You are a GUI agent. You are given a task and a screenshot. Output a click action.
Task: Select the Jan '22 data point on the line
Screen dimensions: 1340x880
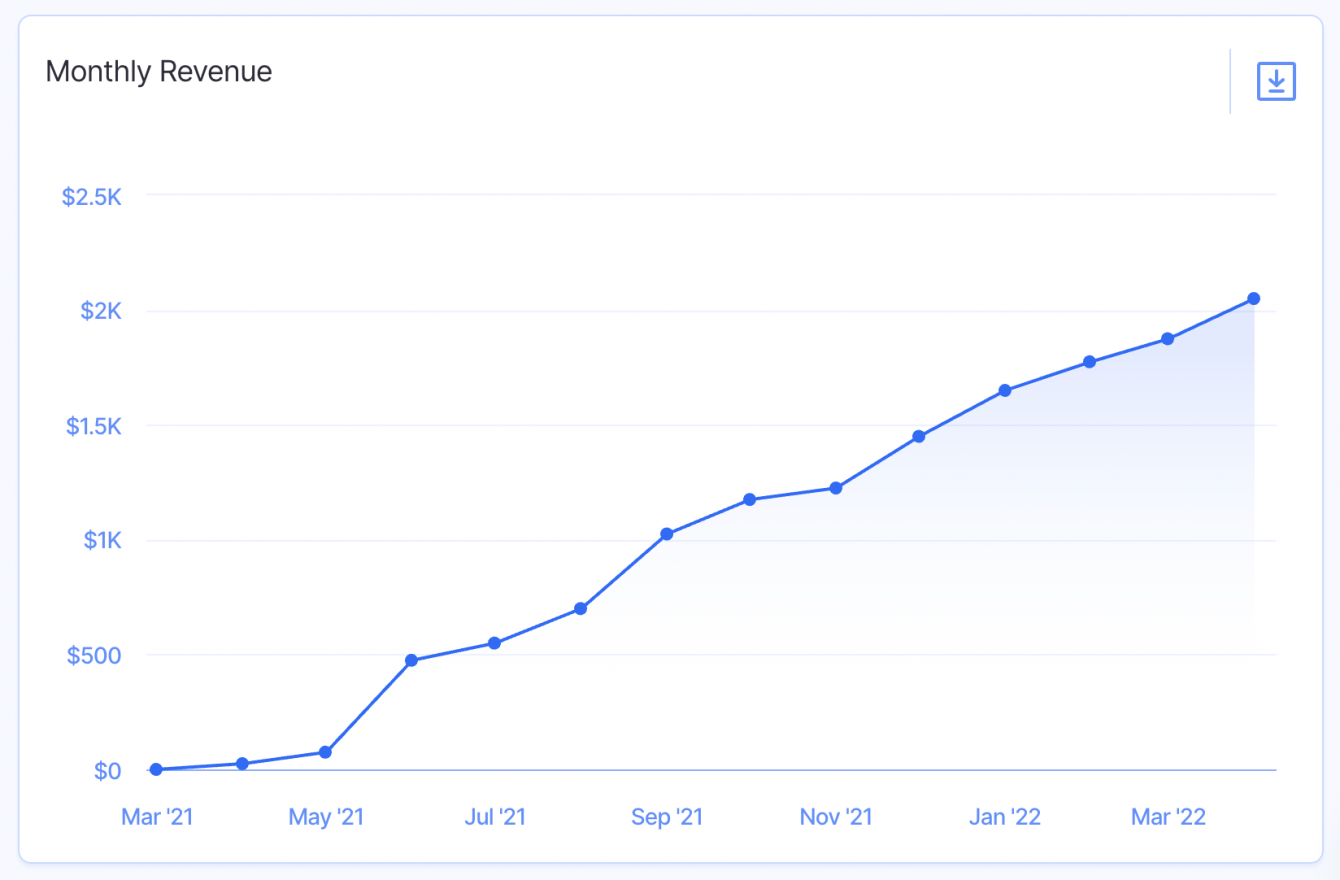[x=1005, y=390]
